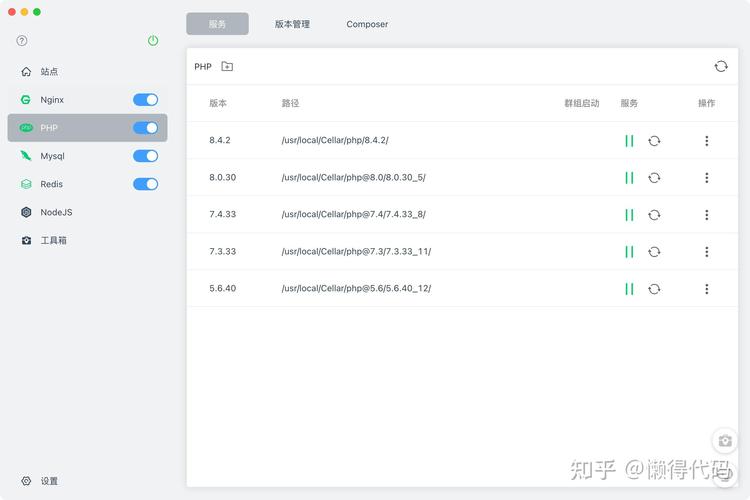750x500 pixels.
Task: Pause the PHP 7.3.33 service
Action: (629, 252)
